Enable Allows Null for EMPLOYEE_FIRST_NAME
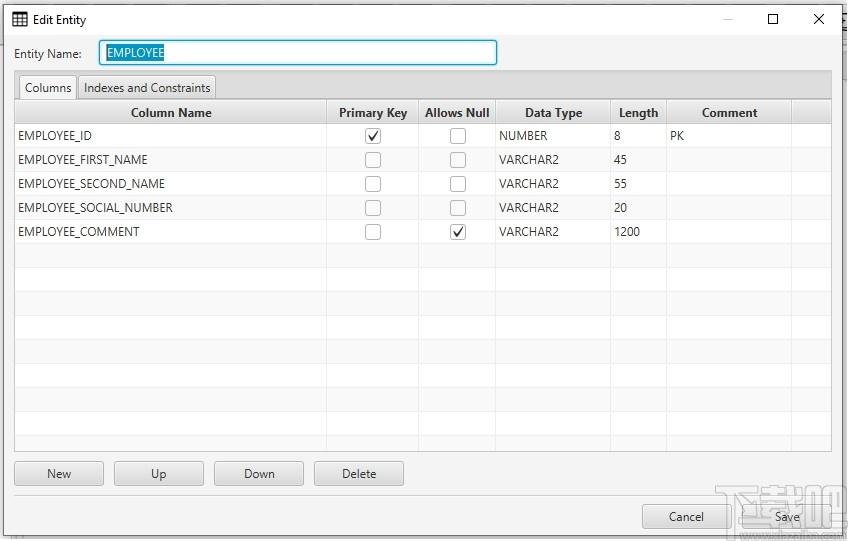 point(457,160)
